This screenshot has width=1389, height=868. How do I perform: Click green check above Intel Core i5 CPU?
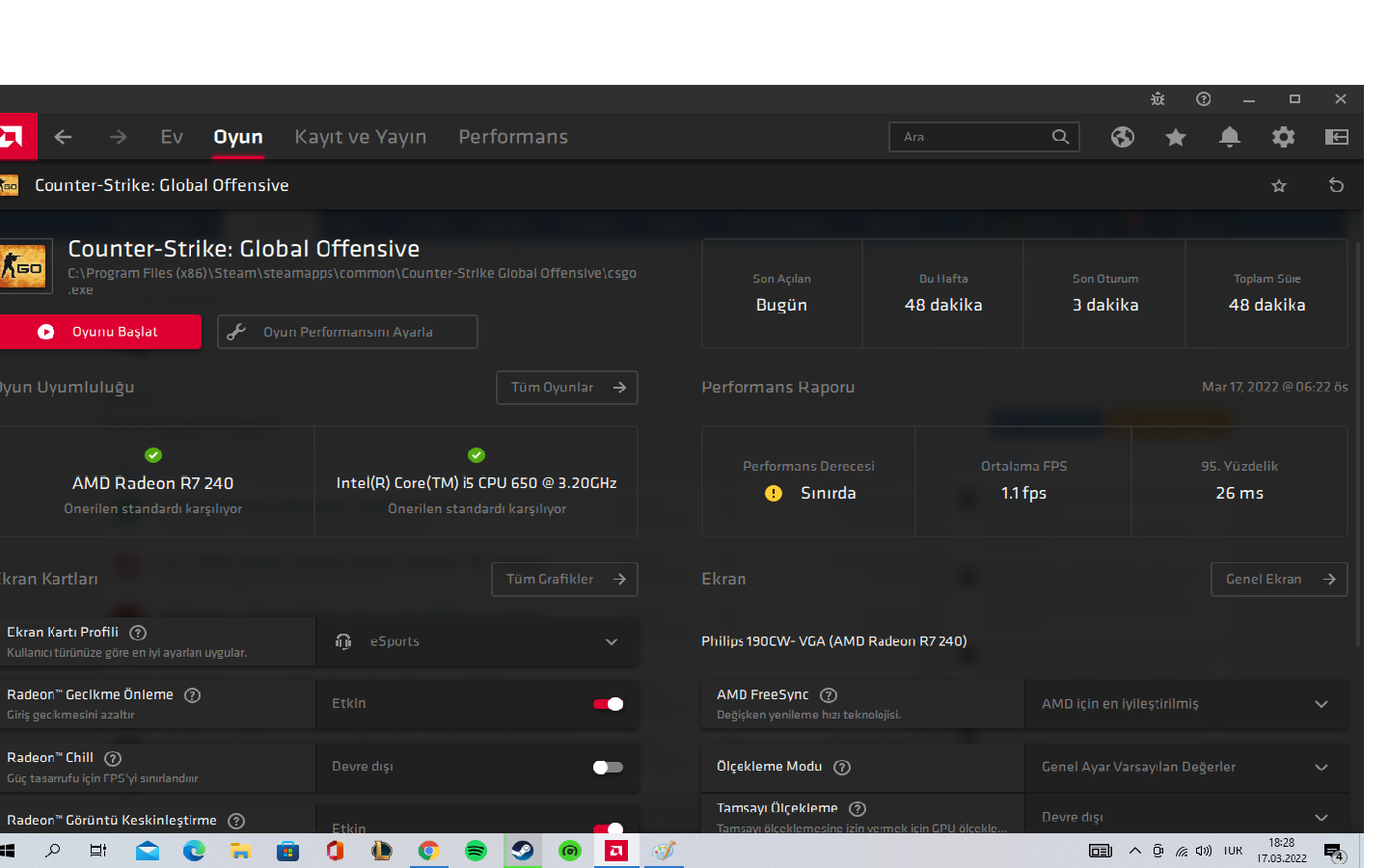(x=477, y=455)
